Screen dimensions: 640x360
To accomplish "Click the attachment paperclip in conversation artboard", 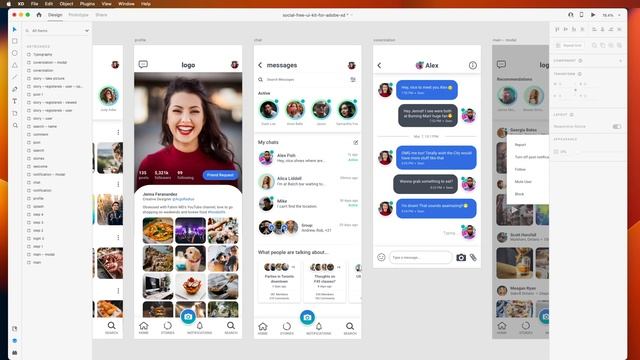I will tap(473, 257).
